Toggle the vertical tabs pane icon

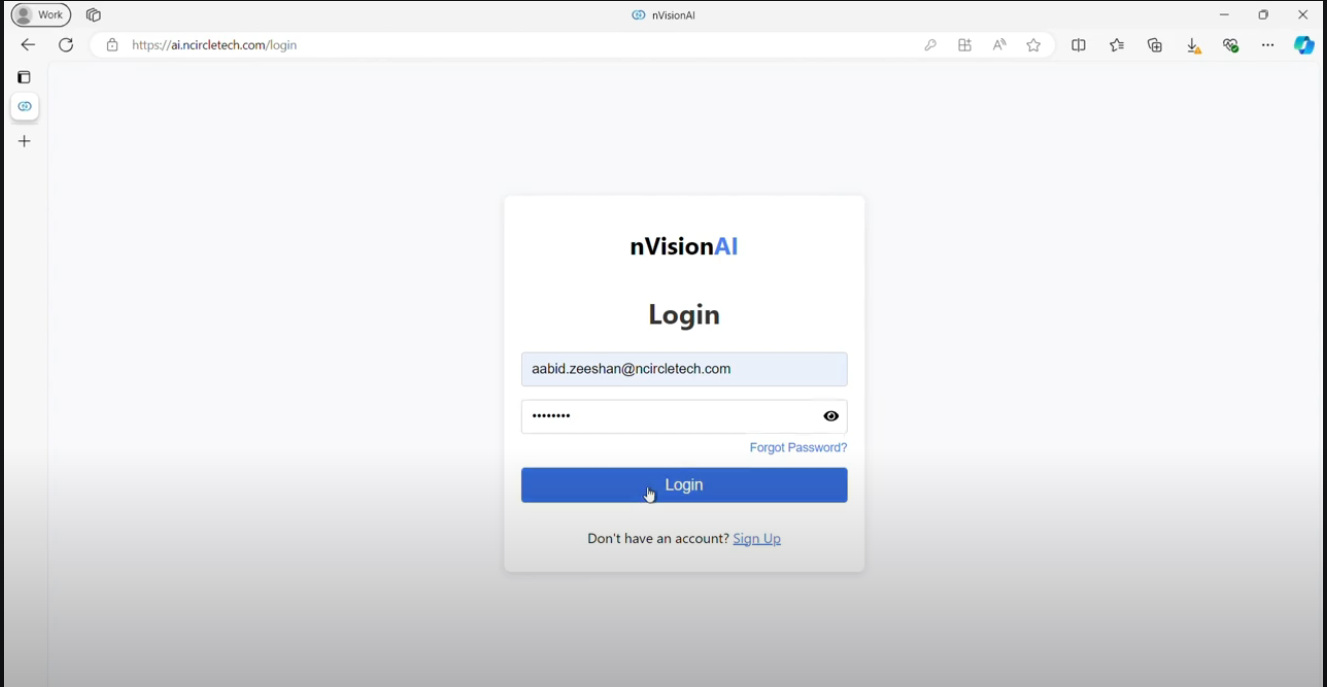(x=24, y=77)
